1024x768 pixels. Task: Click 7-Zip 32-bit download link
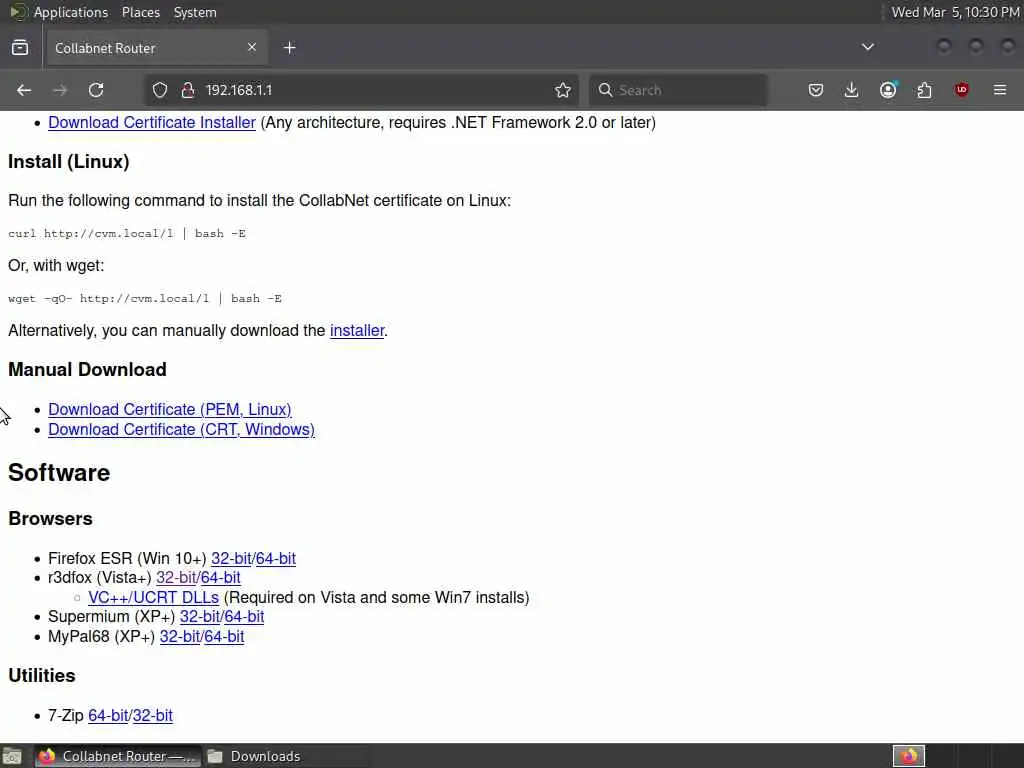153,716
